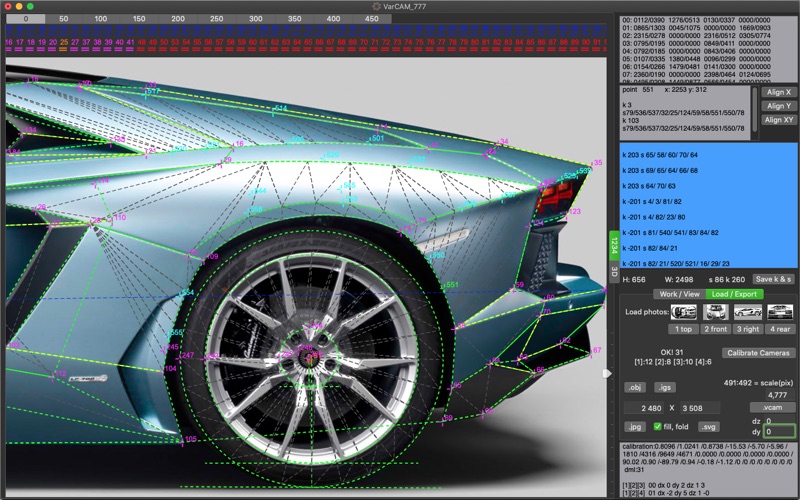Select the 300 range segment
Image resolution: width=800 pixels, height=500 pixels.
tap(256, 19)
